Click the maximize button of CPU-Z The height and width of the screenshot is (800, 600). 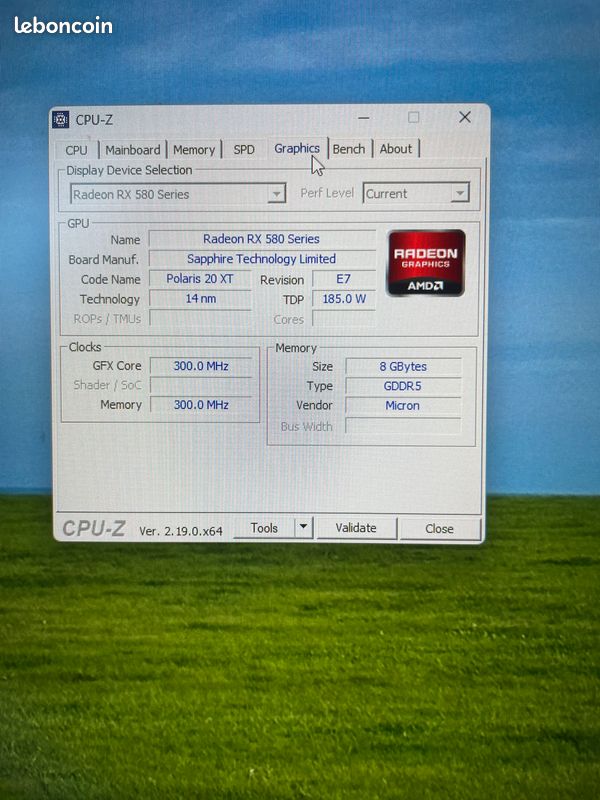(x=413, y=117)
